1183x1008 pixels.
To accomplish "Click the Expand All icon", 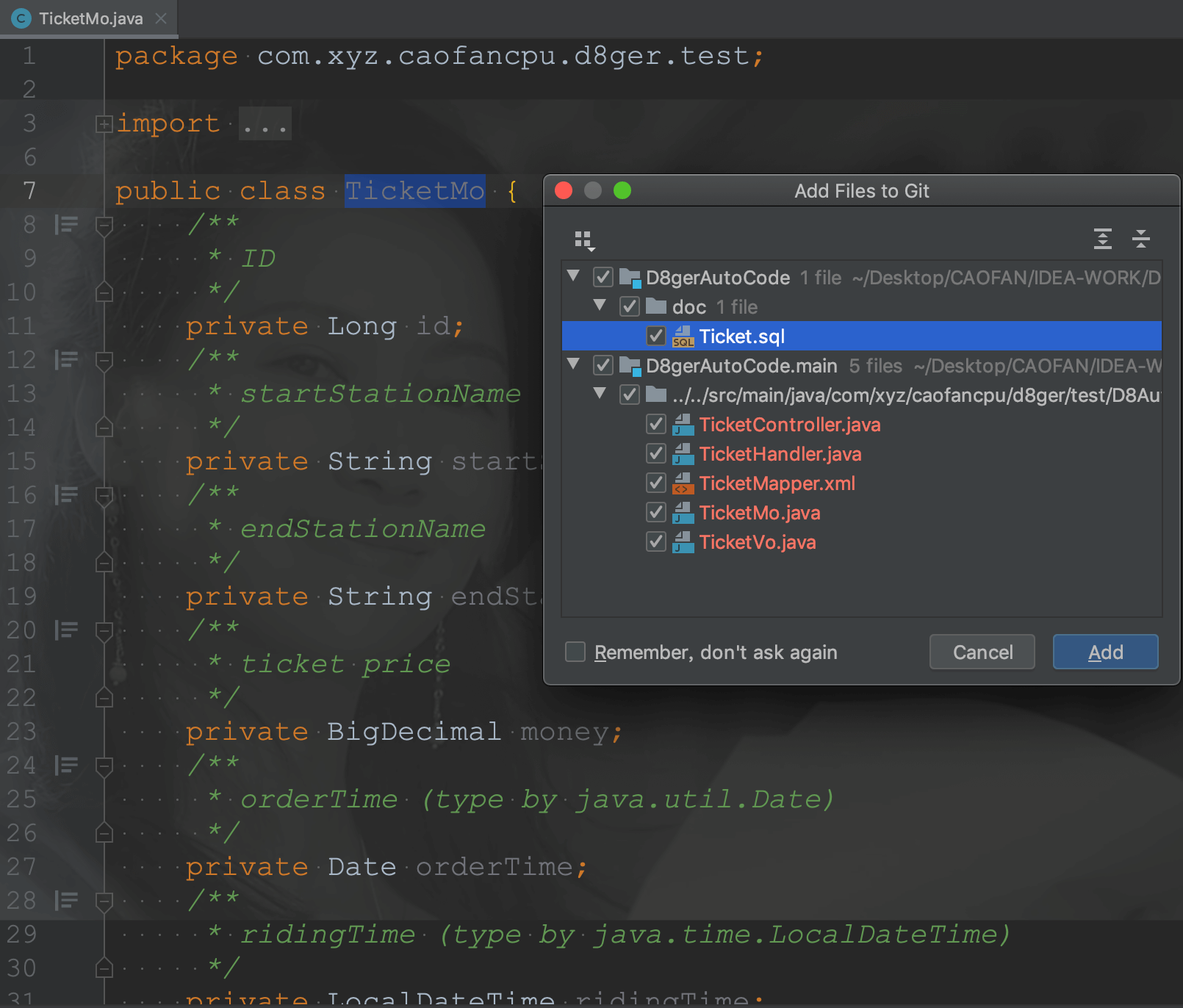I will 1102,239.
